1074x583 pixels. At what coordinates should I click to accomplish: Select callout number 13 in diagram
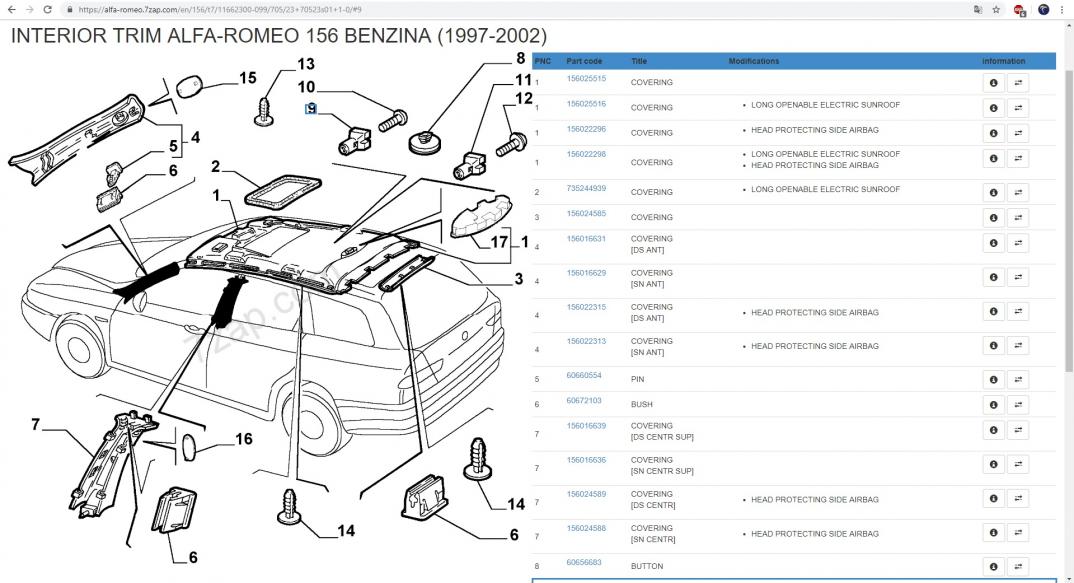click(305, 64)
